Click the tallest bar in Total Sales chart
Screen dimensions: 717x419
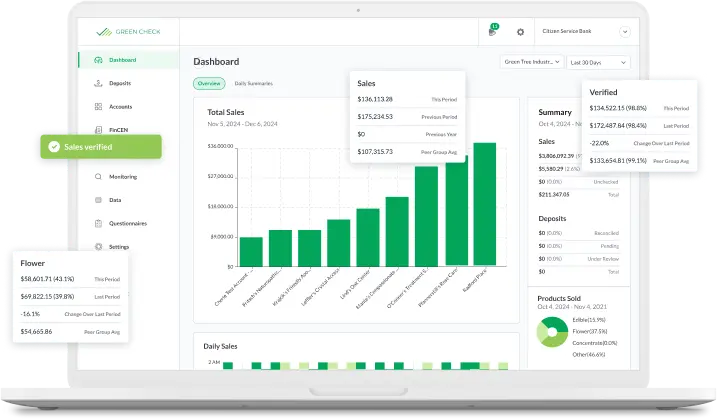[x=485, y=205]
